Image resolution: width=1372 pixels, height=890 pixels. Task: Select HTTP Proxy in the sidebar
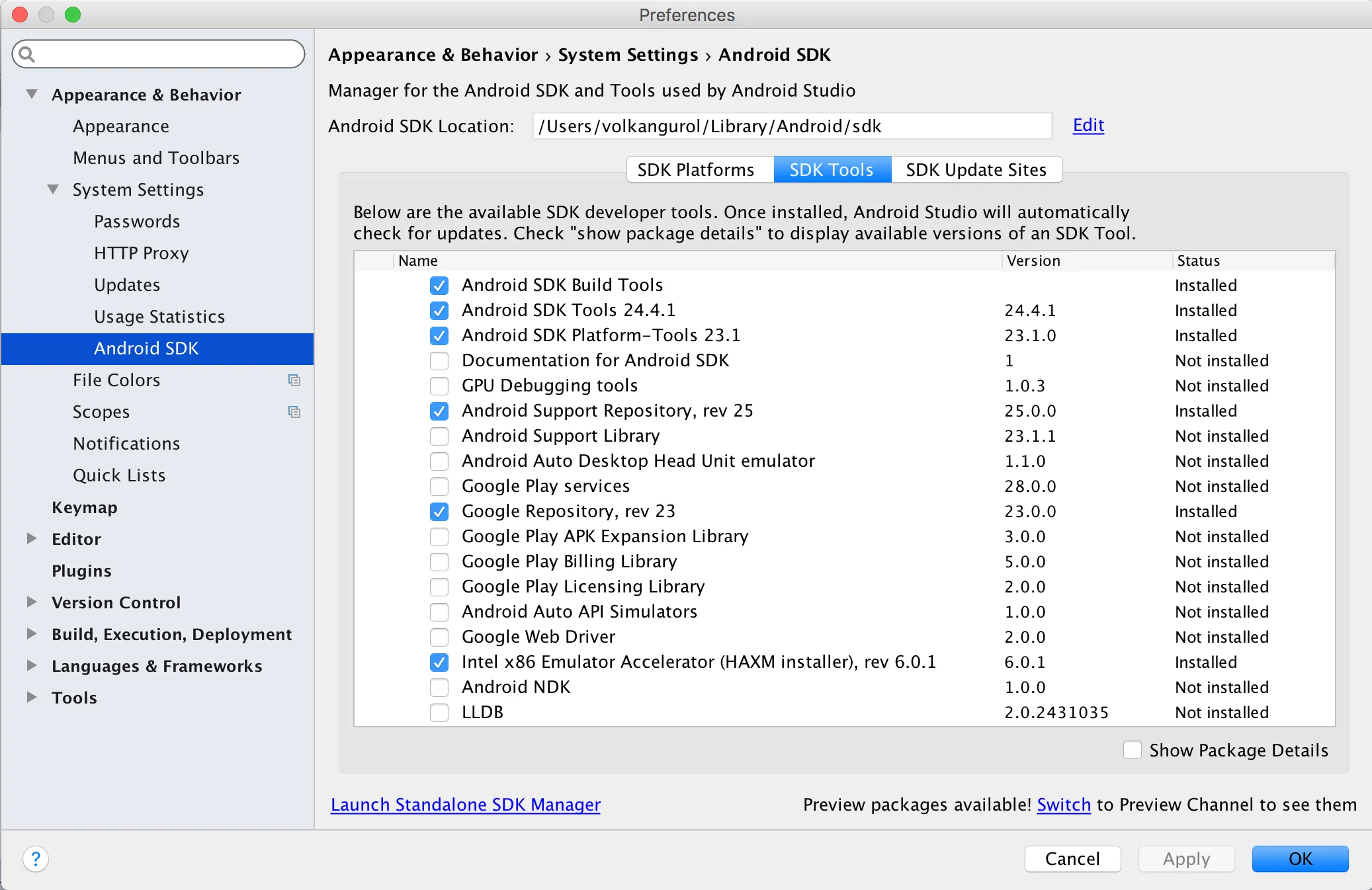point(142,253)
